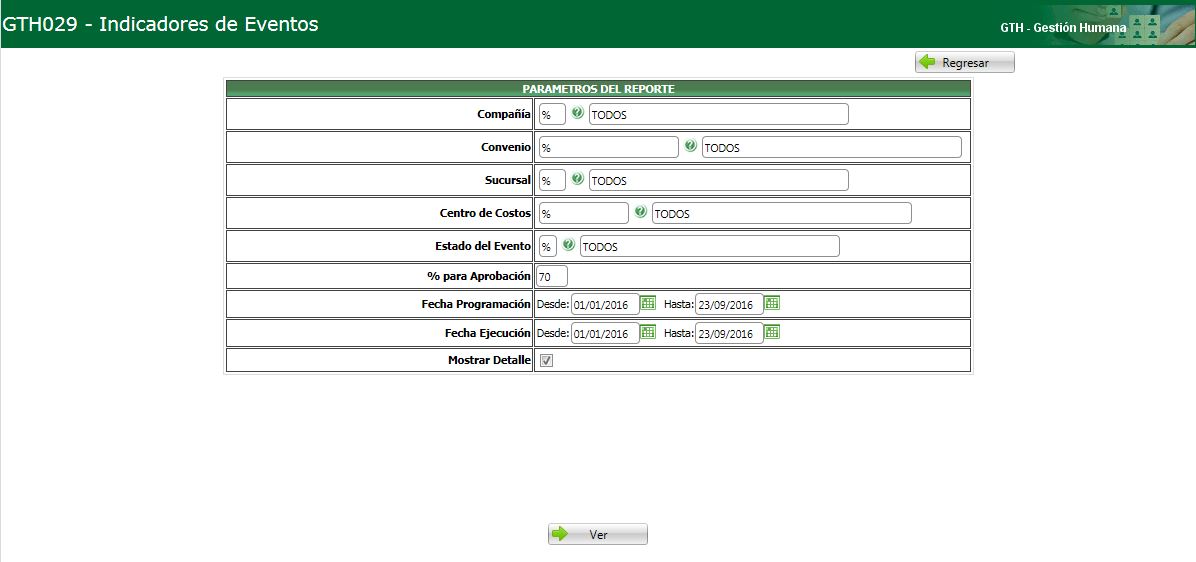Click Fecha Ejecución Hasta date field
The image size is (1196, 562).
click(x=729, y=333)
